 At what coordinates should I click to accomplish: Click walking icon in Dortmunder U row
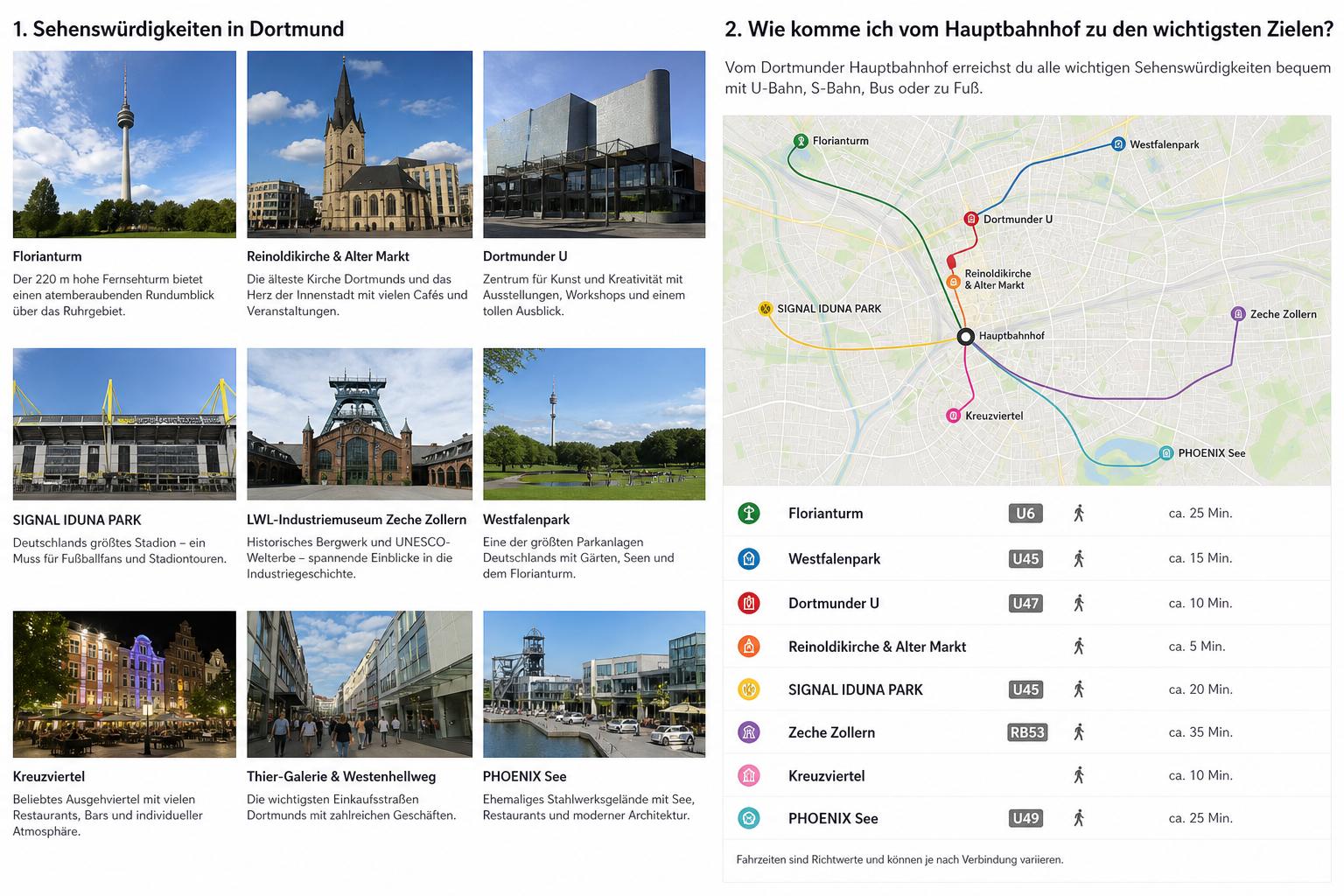tap(1079, 603)
